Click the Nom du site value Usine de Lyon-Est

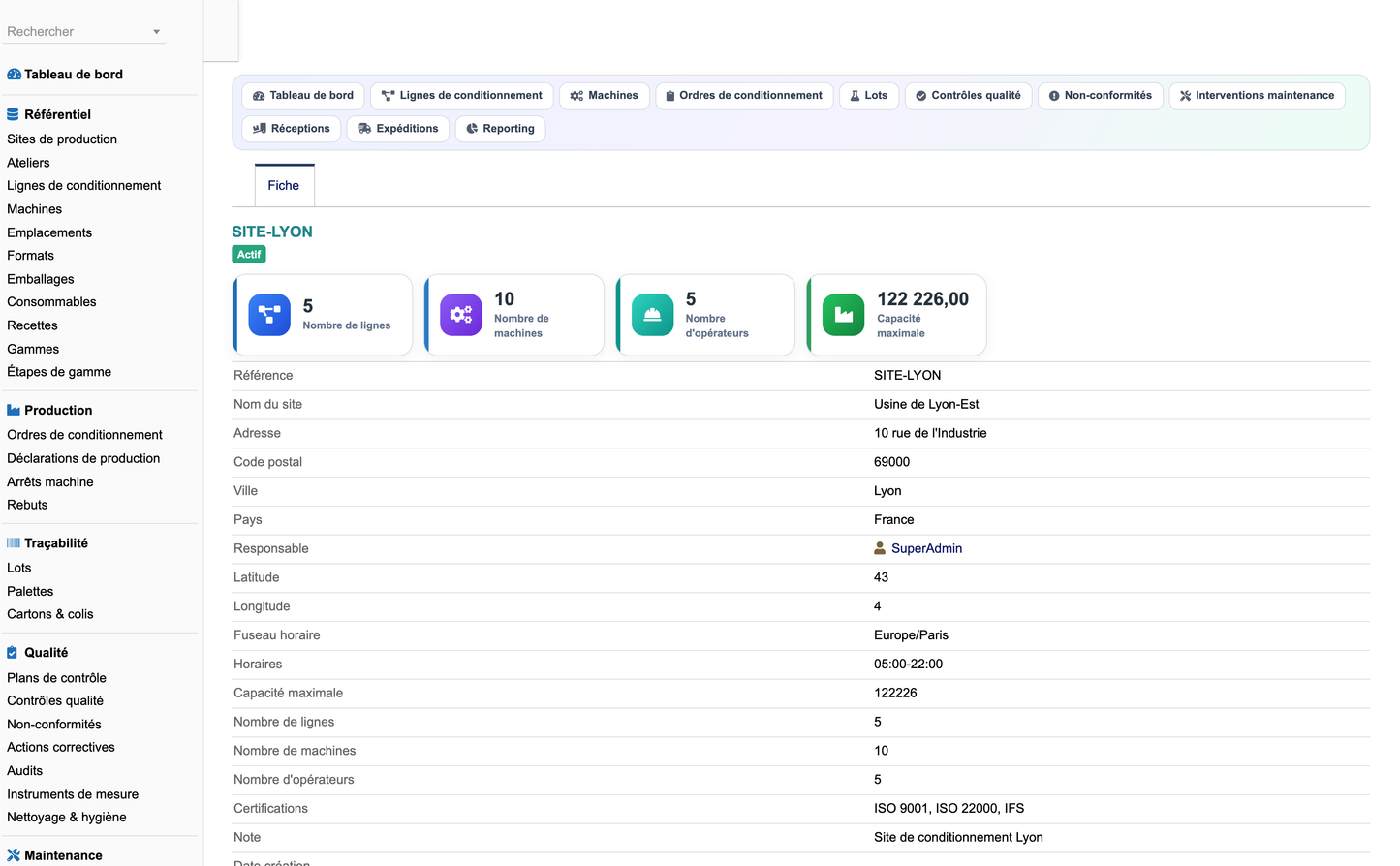[926, 404]
